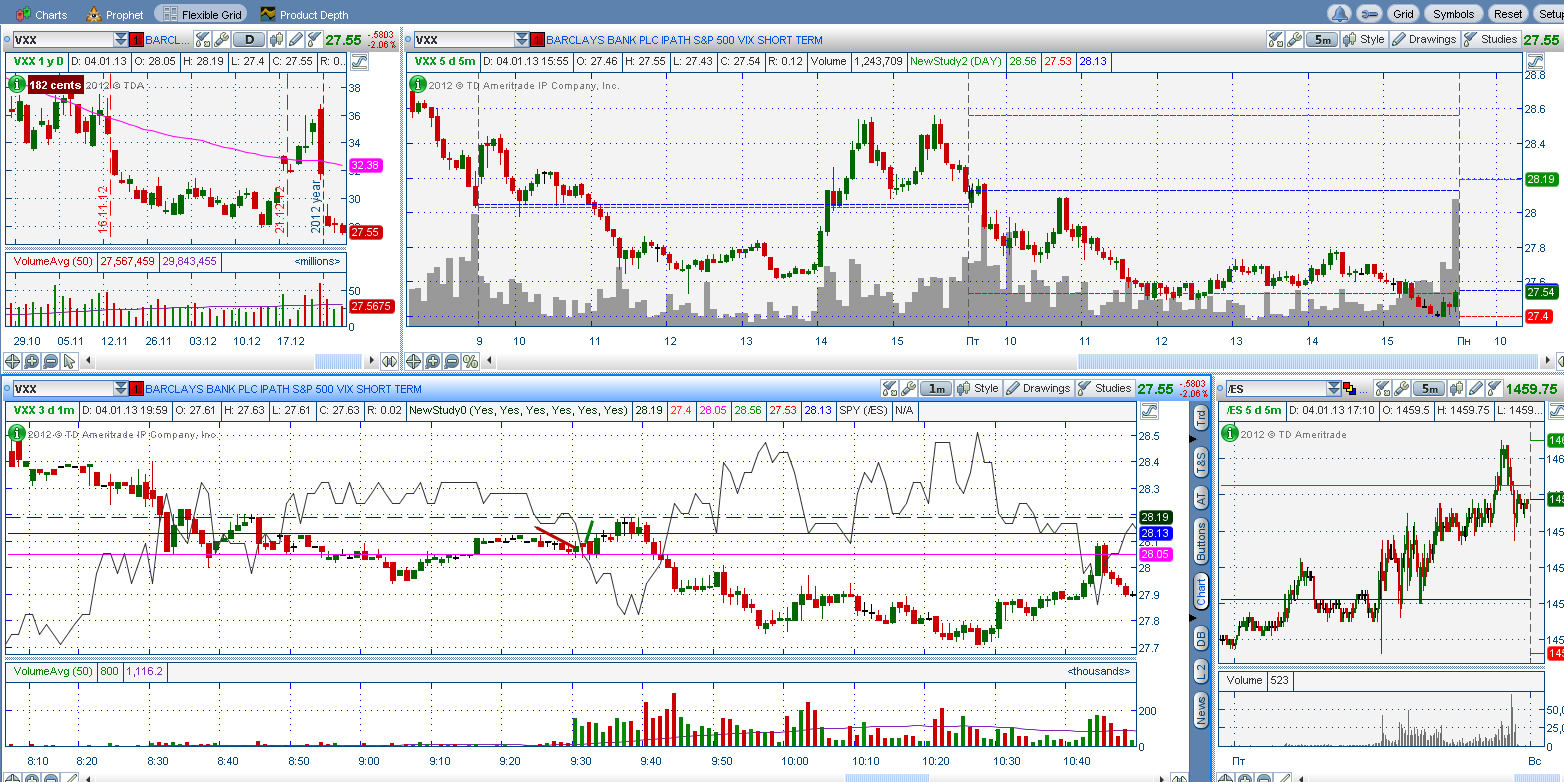
Task: Open the Product Depth tab
Action: click(306, 14)
